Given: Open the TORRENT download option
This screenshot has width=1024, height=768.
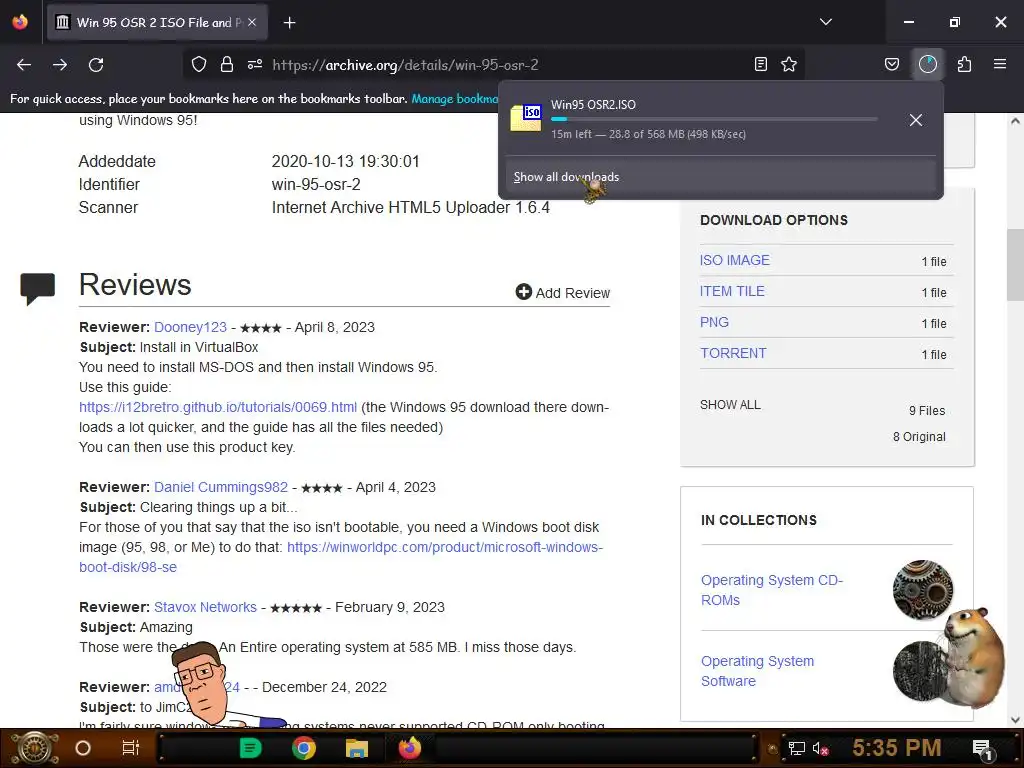Looking at the screenshot, I should coord(733,353).
